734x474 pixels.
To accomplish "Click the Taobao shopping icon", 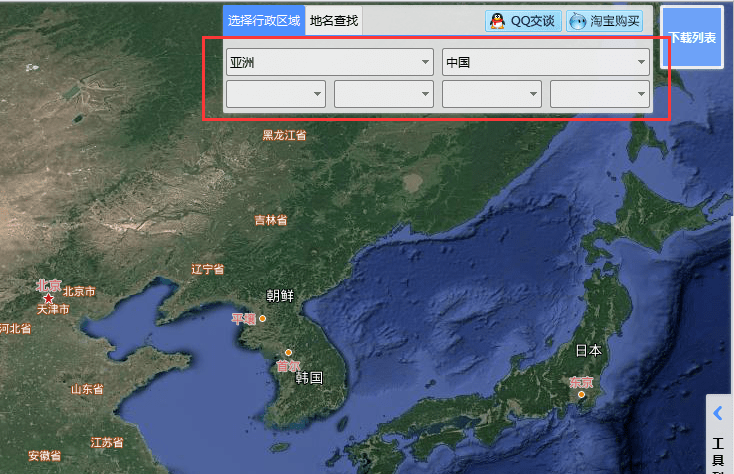I will [578, 21].
